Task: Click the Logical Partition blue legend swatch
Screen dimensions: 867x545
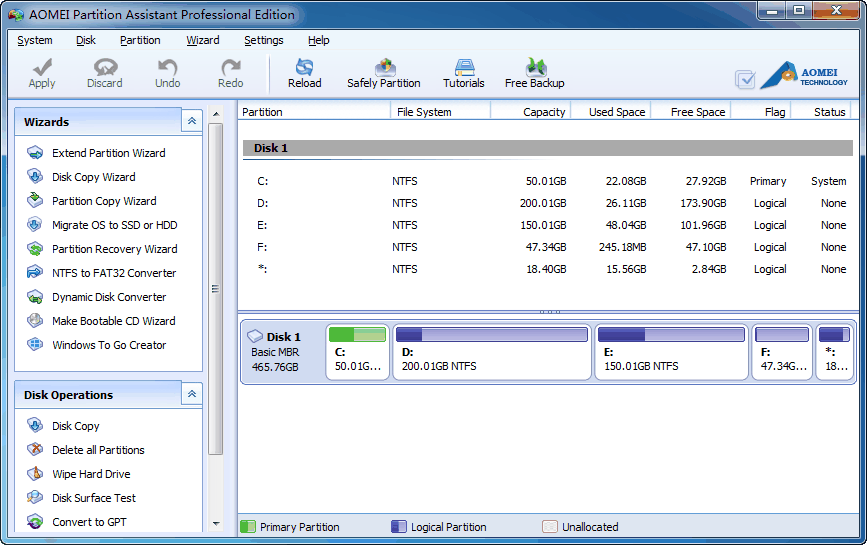Action: point(399,527)
